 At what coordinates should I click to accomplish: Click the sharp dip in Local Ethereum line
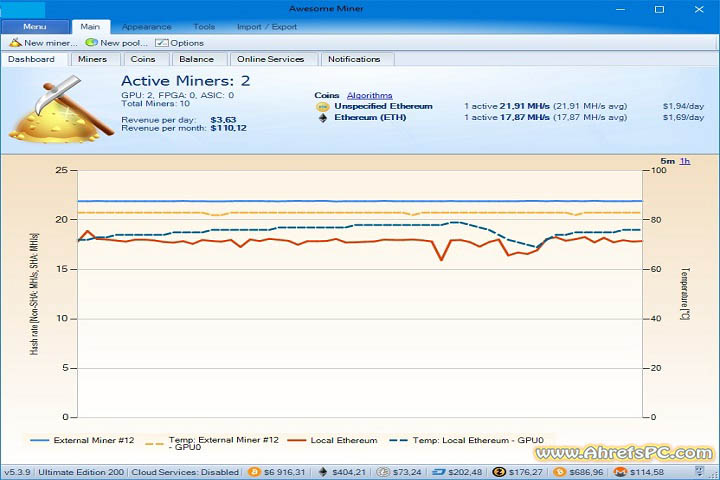[441, 259]
